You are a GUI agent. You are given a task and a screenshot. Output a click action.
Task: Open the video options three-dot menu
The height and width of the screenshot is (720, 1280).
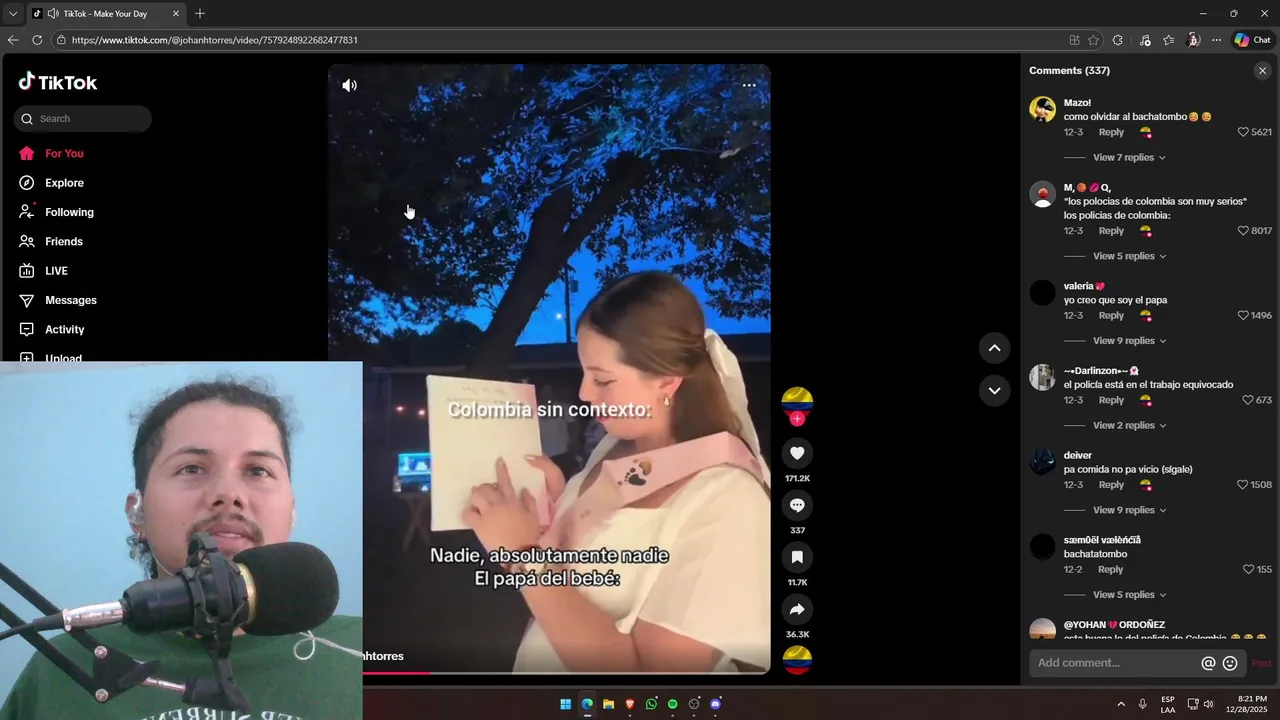pos(749,85)
